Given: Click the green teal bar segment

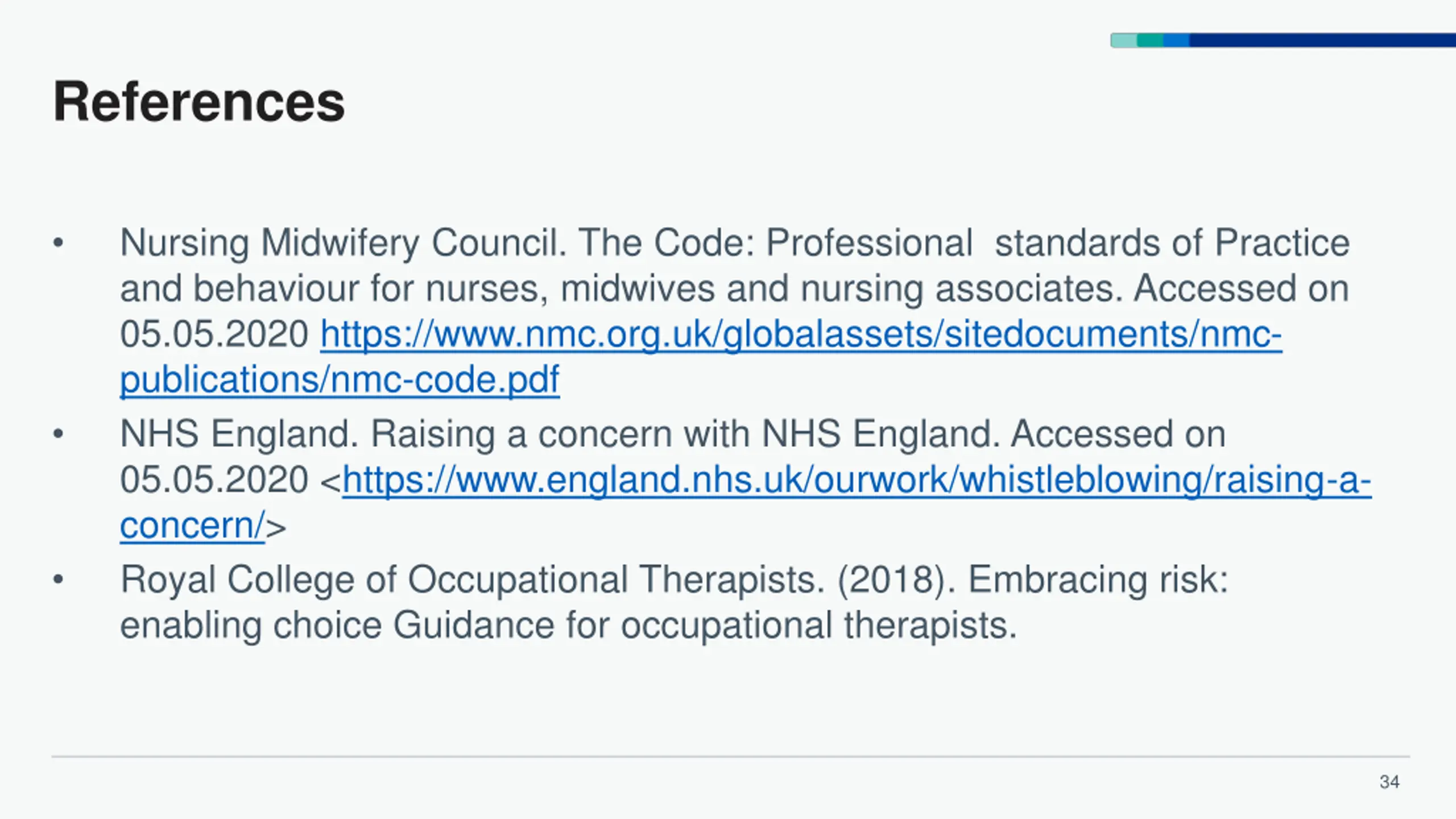Looking at the screenshot, I should [1150, 40].
